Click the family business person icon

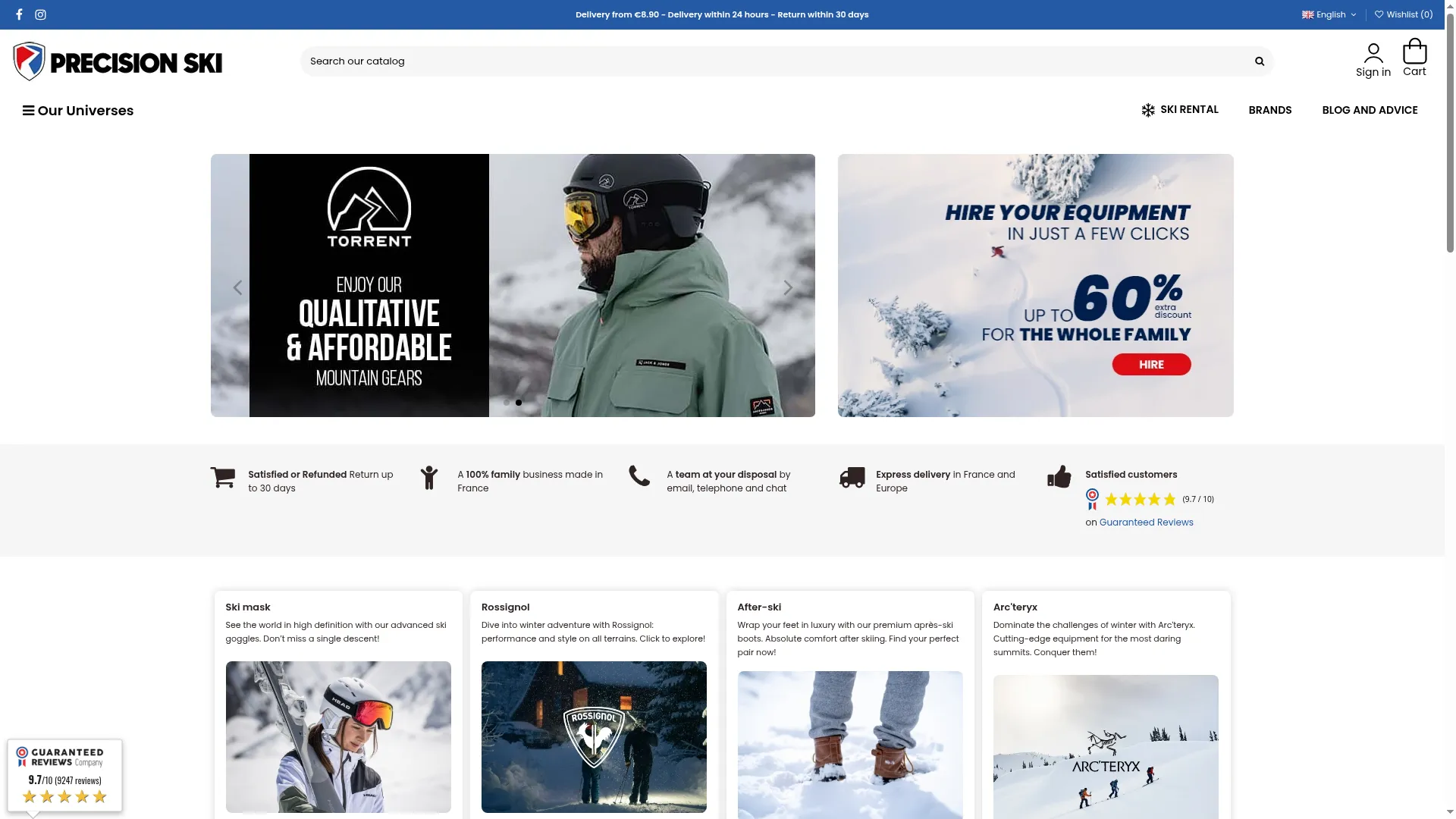pyautogui.click(x=429, y=478)
